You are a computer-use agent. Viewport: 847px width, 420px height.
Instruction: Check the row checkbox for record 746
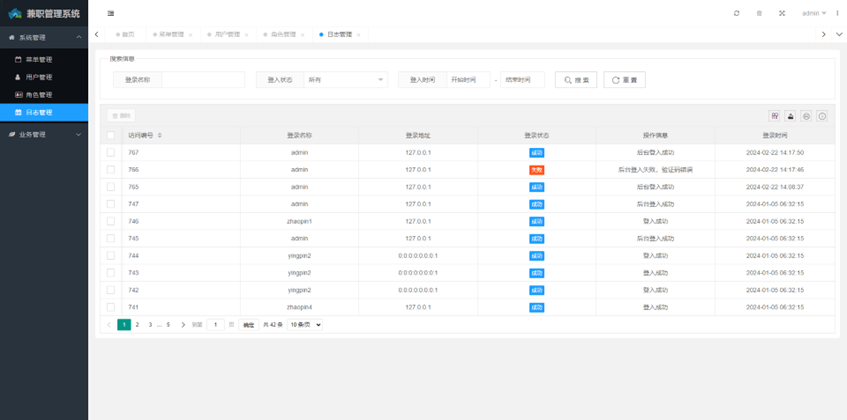(111, 221)
